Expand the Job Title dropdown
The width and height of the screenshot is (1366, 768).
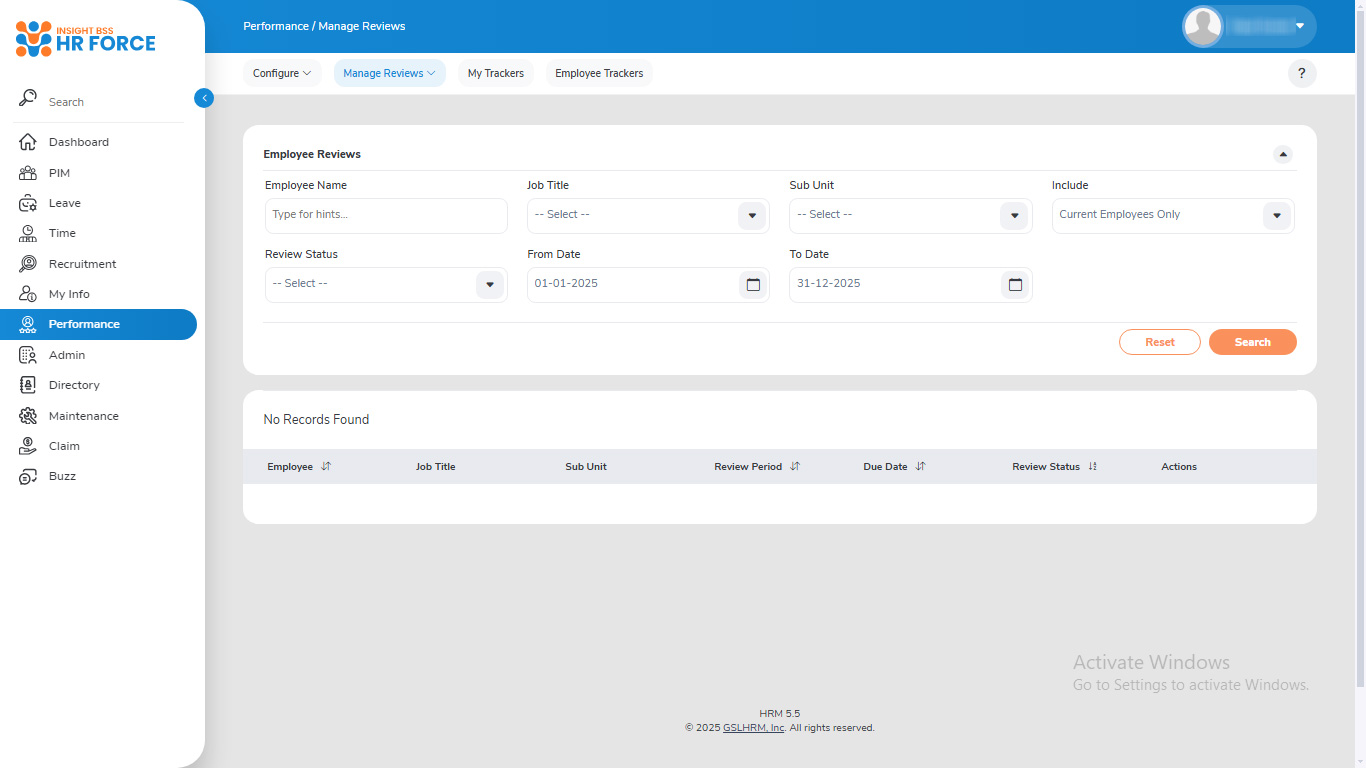tap(752, 216)
